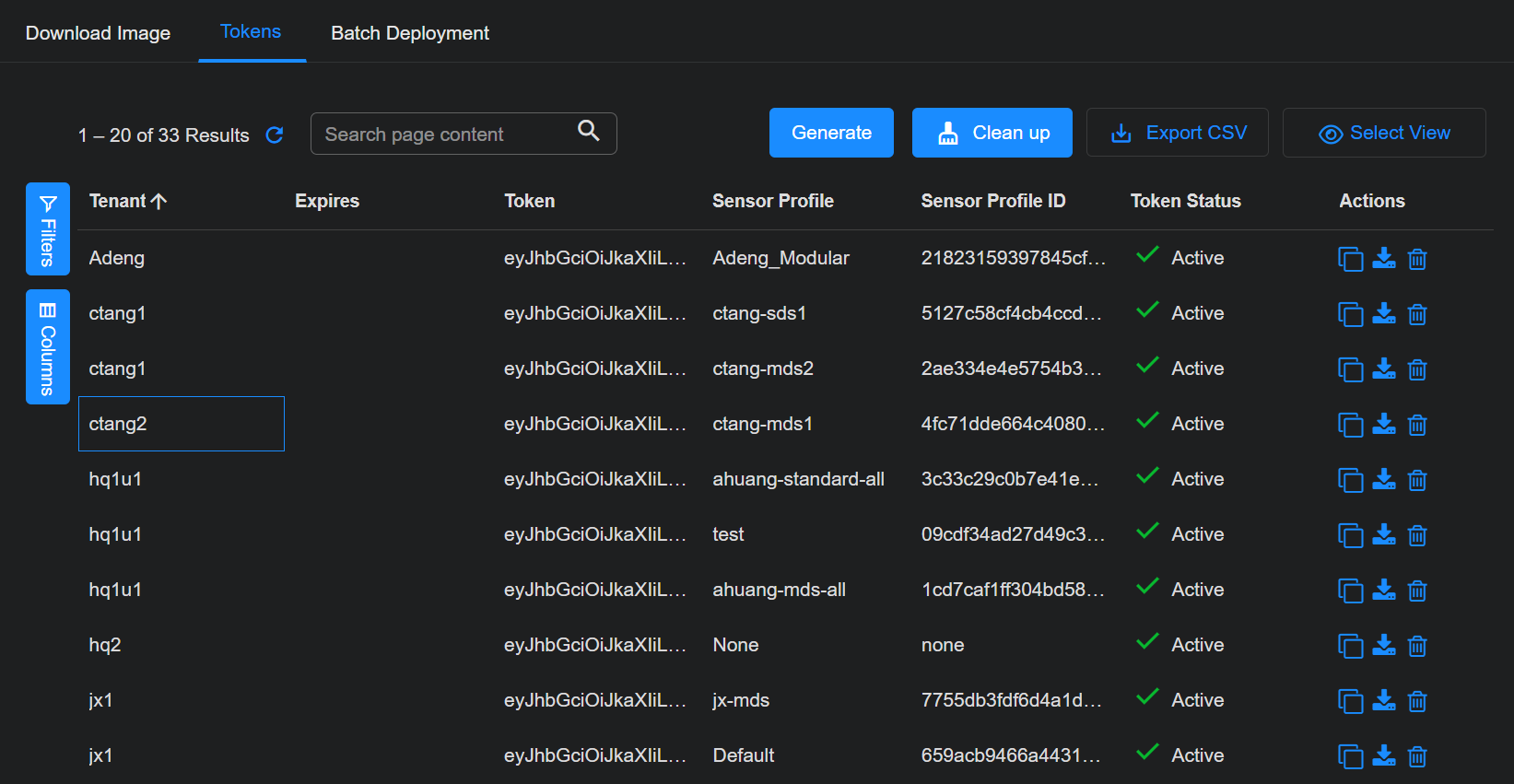
Task: Refresh the results list
Action: [275, 135]
